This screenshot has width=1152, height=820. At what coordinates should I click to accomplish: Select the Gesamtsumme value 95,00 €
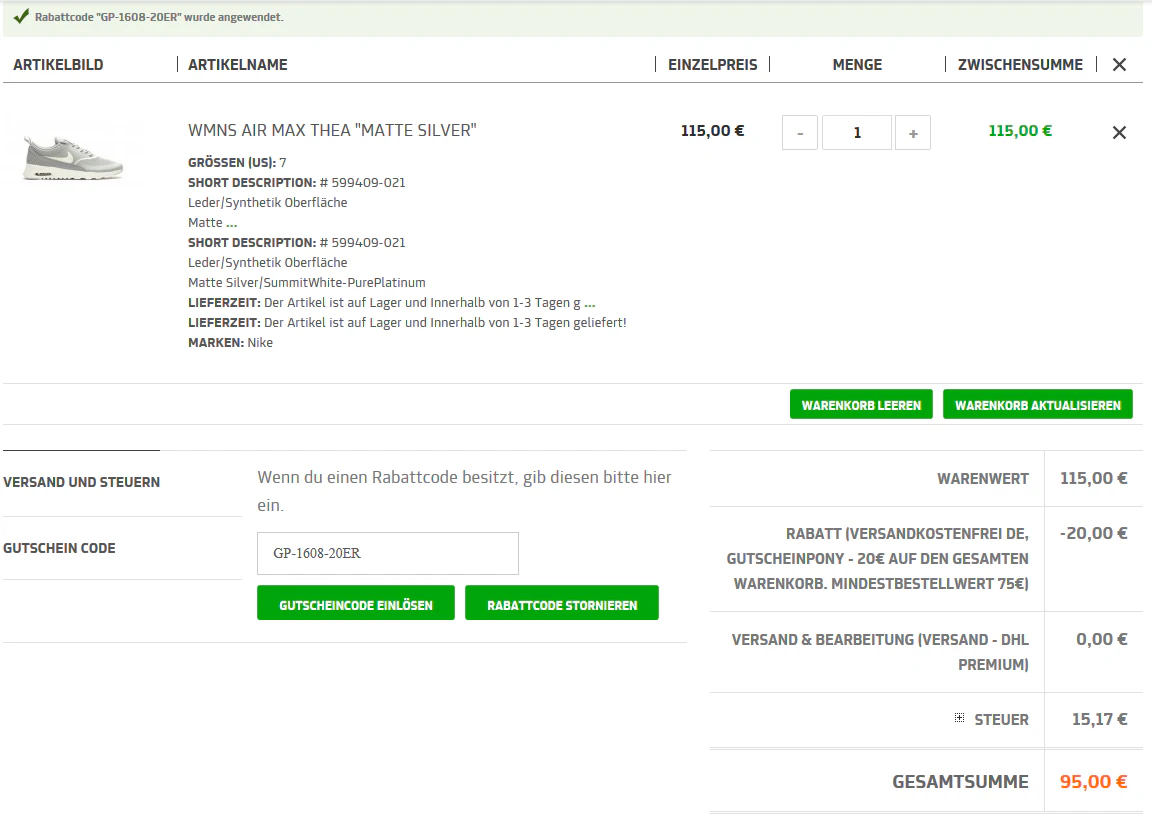click(x=1093, y=782)
